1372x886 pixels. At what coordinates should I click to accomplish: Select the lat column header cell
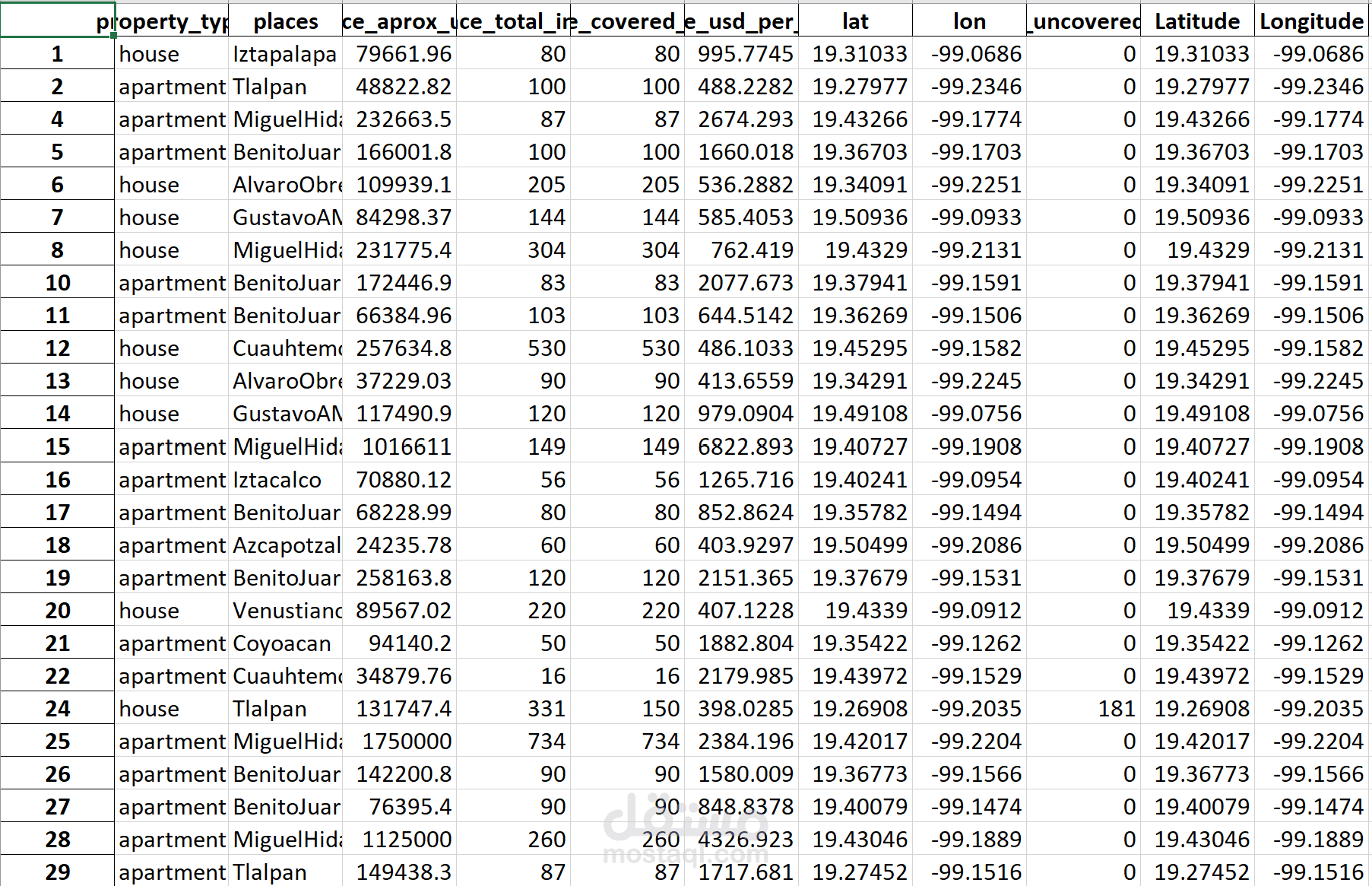(855, 21)
